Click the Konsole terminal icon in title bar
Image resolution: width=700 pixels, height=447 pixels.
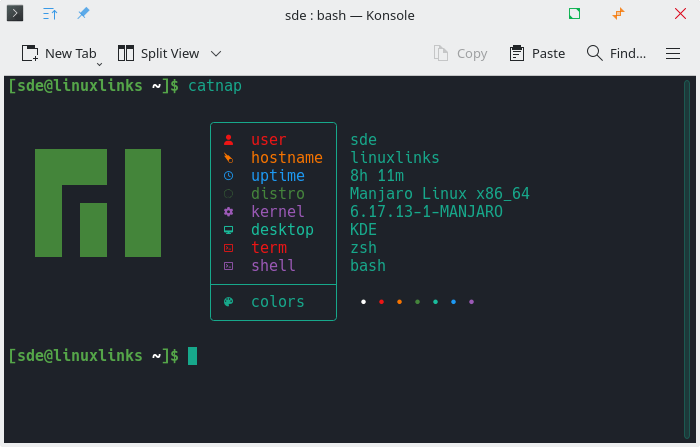[16, 15]
